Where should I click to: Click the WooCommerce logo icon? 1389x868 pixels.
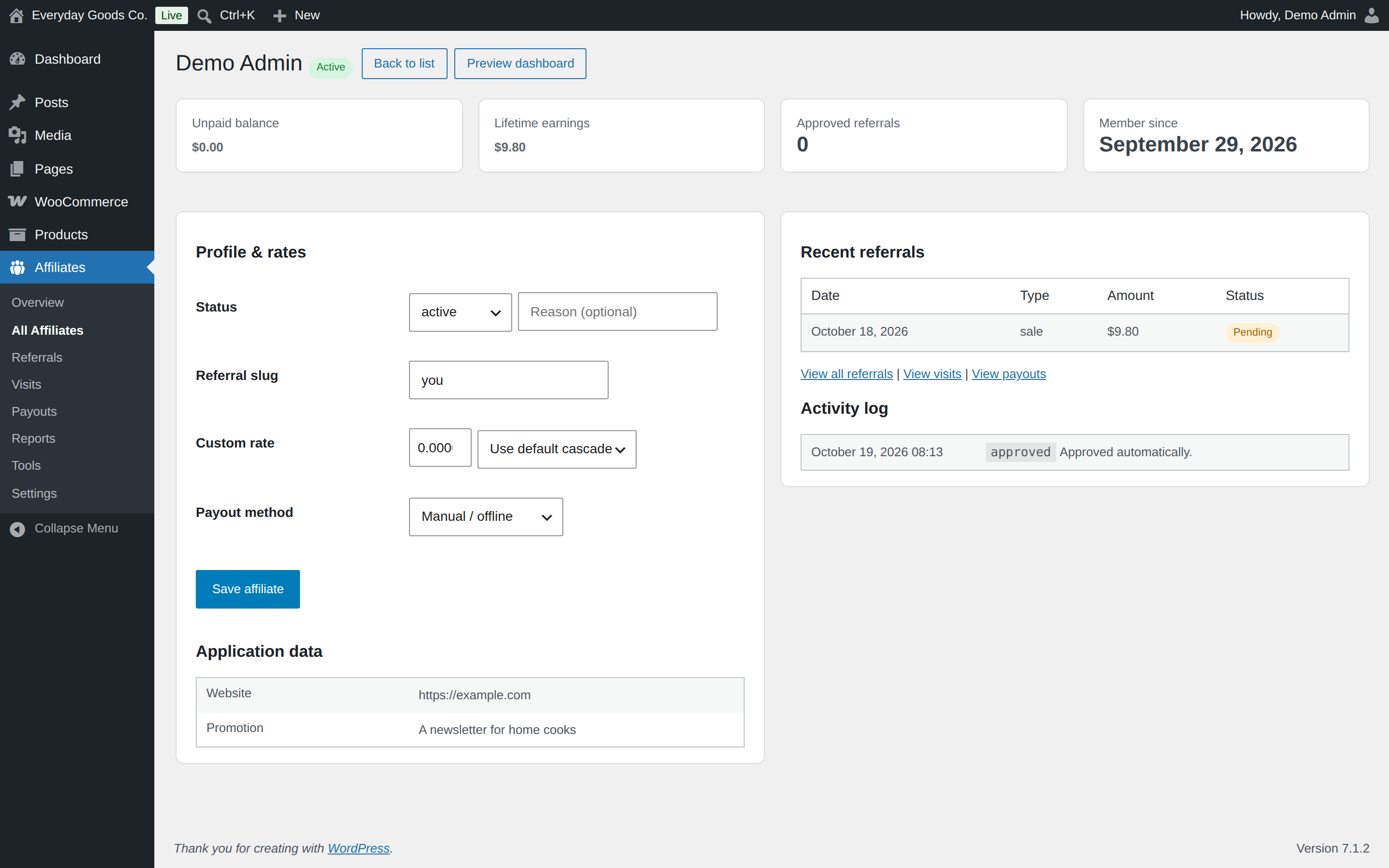[x=17, y=202]
